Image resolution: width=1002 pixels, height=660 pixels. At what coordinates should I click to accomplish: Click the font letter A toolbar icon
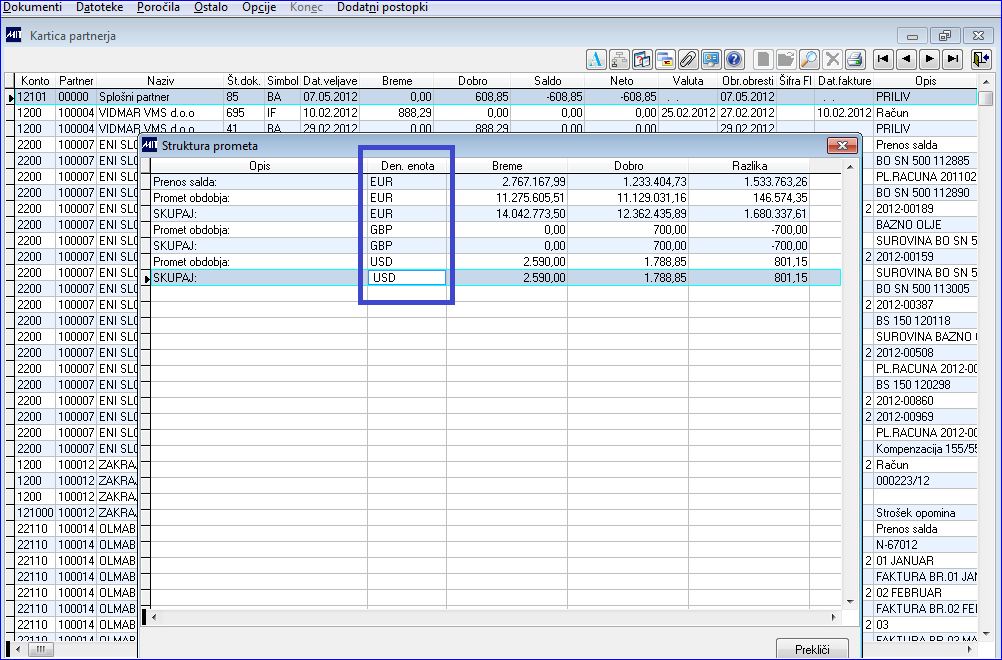(x=596, y=59)
